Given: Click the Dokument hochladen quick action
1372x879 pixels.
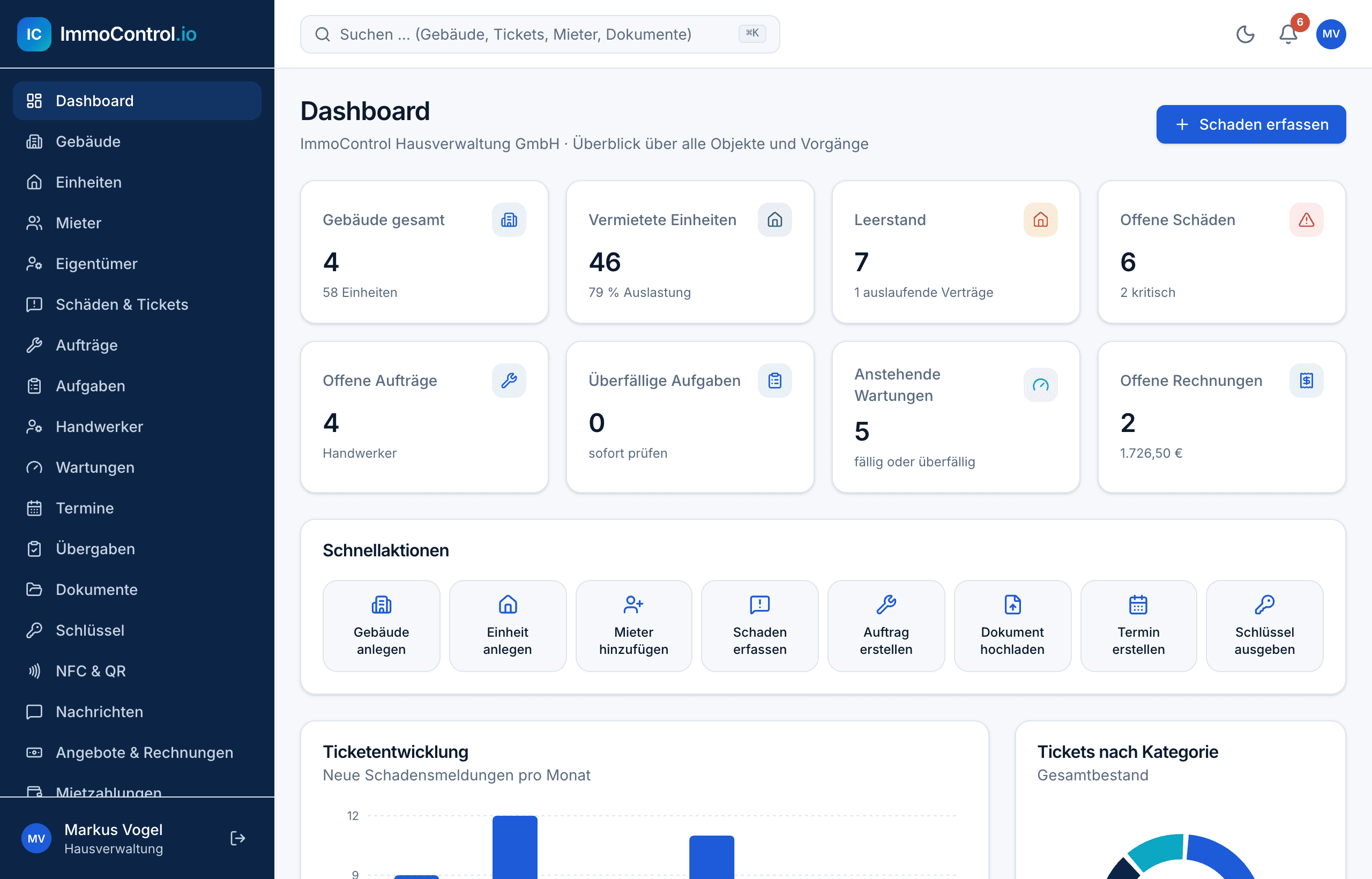Looking at the screenshot, I should 1012,625.
